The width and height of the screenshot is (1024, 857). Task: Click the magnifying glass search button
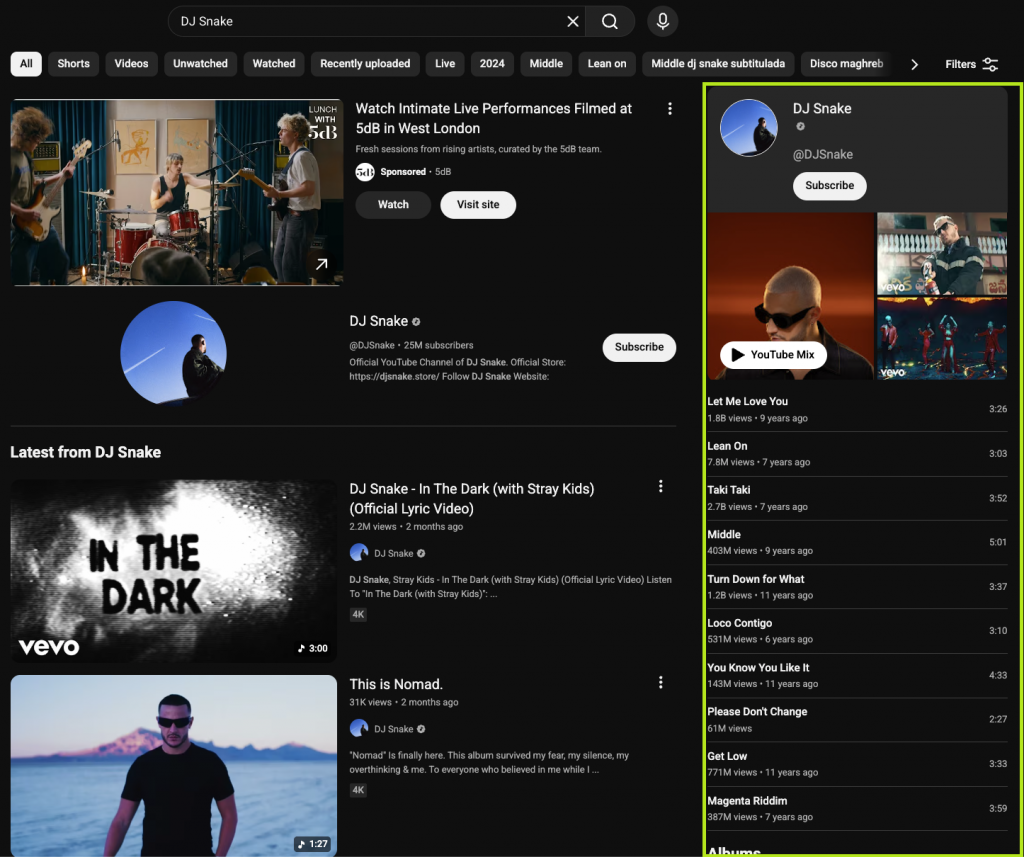(610, 21)
